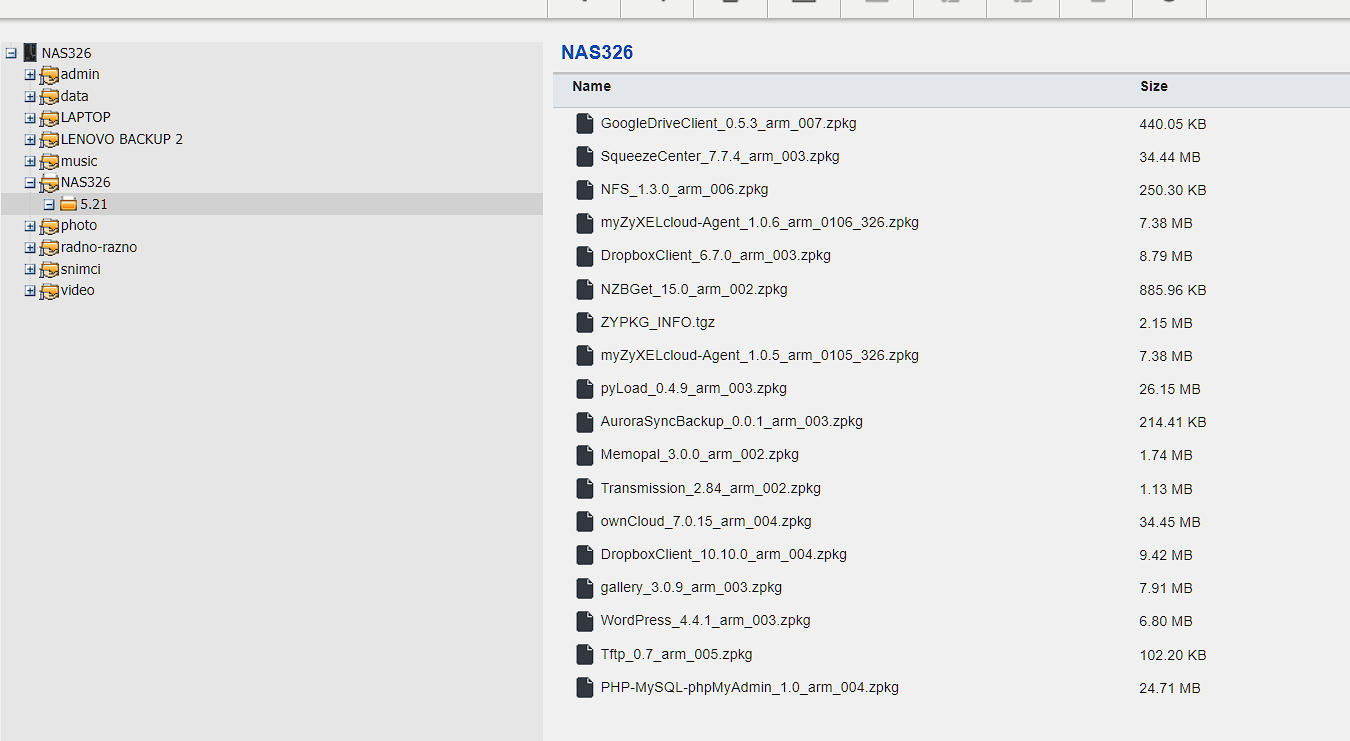
Task: Select the radno-razno share label
Action: (99, 247)
